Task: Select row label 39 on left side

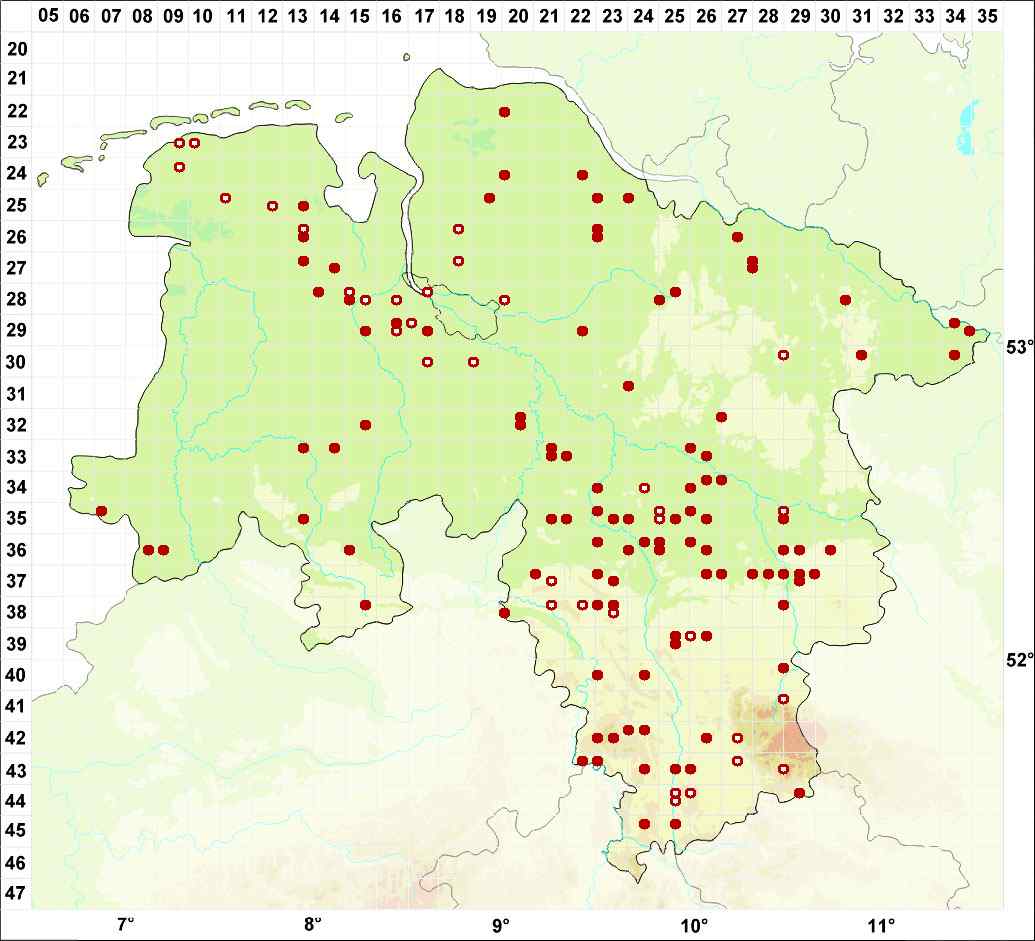Action: [x=18, y=643]
